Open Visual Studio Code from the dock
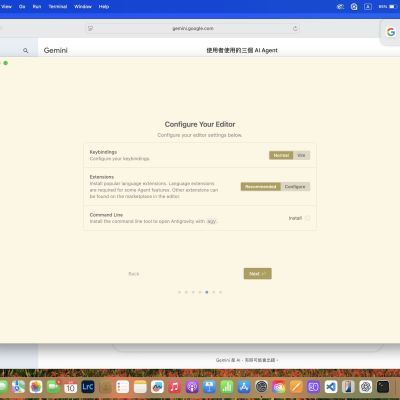400x400 pixels. click(331, 387)
